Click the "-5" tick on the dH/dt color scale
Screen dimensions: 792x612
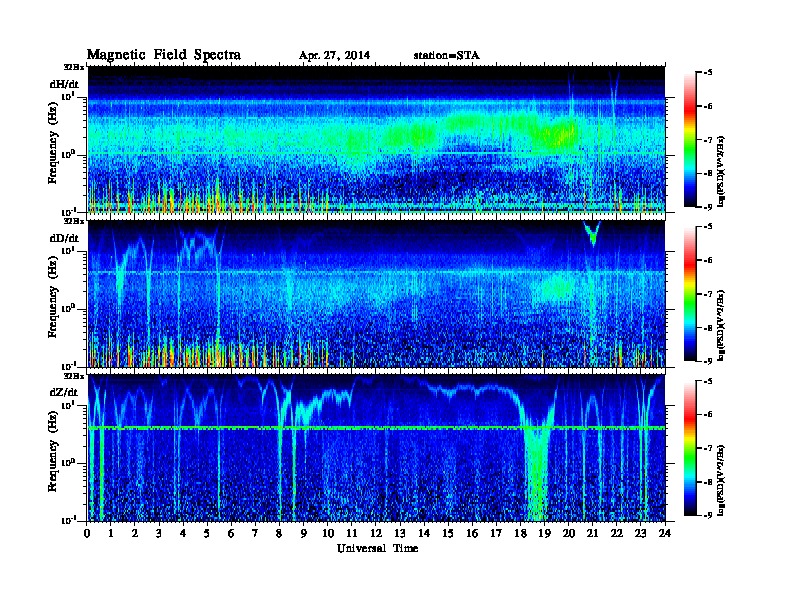[708, 73]
